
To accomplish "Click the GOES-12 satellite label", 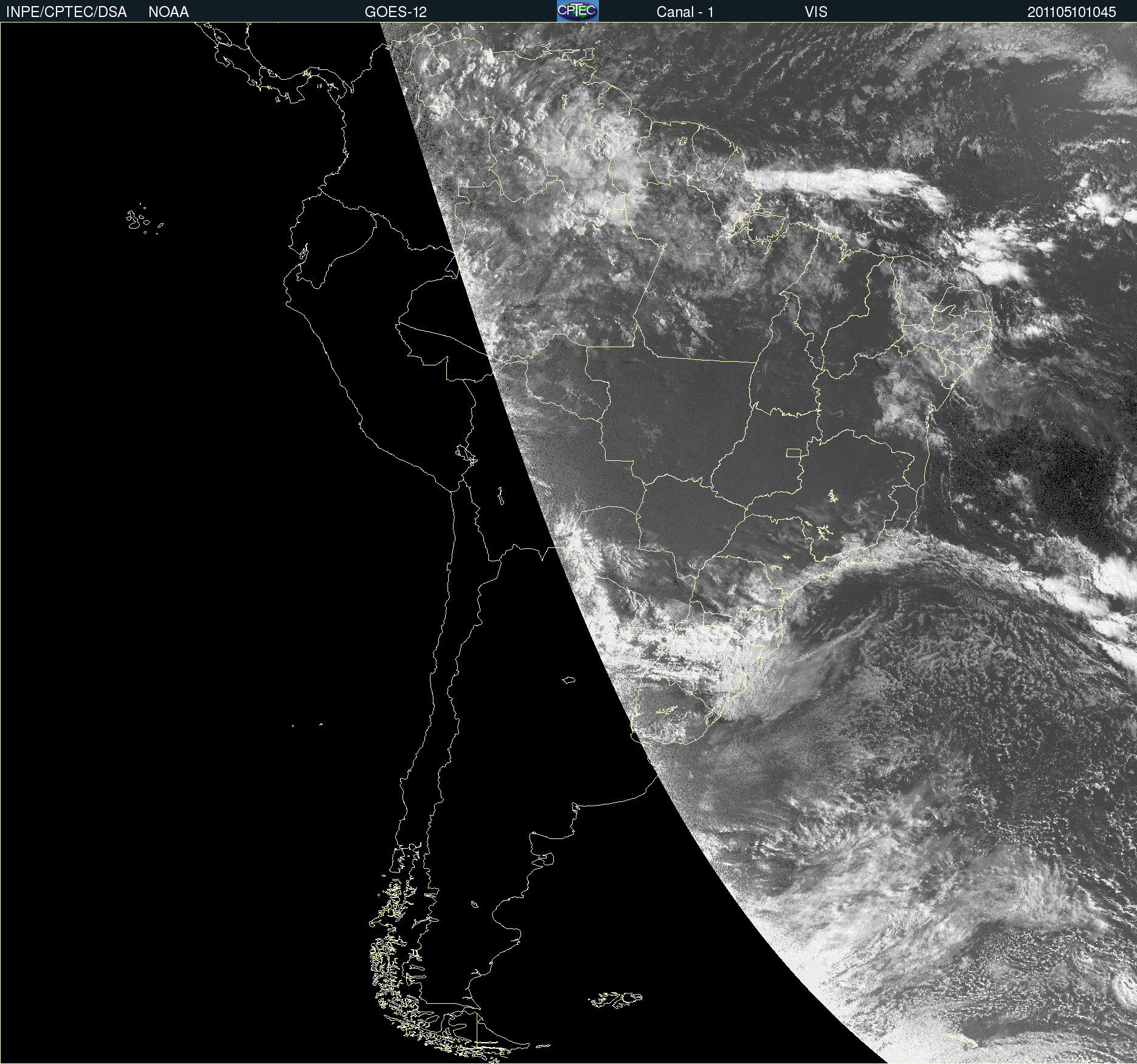I will coord(396,12).
